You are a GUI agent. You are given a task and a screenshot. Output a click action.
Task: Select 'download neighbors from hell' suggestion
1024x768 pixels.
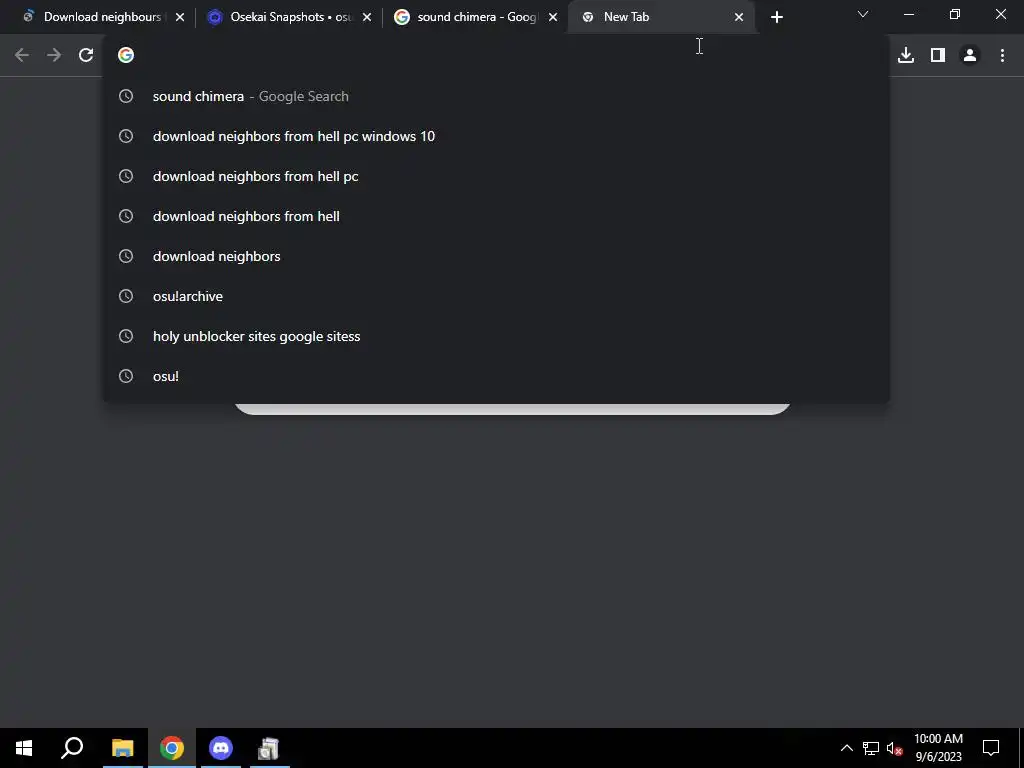tap(496, 216)
